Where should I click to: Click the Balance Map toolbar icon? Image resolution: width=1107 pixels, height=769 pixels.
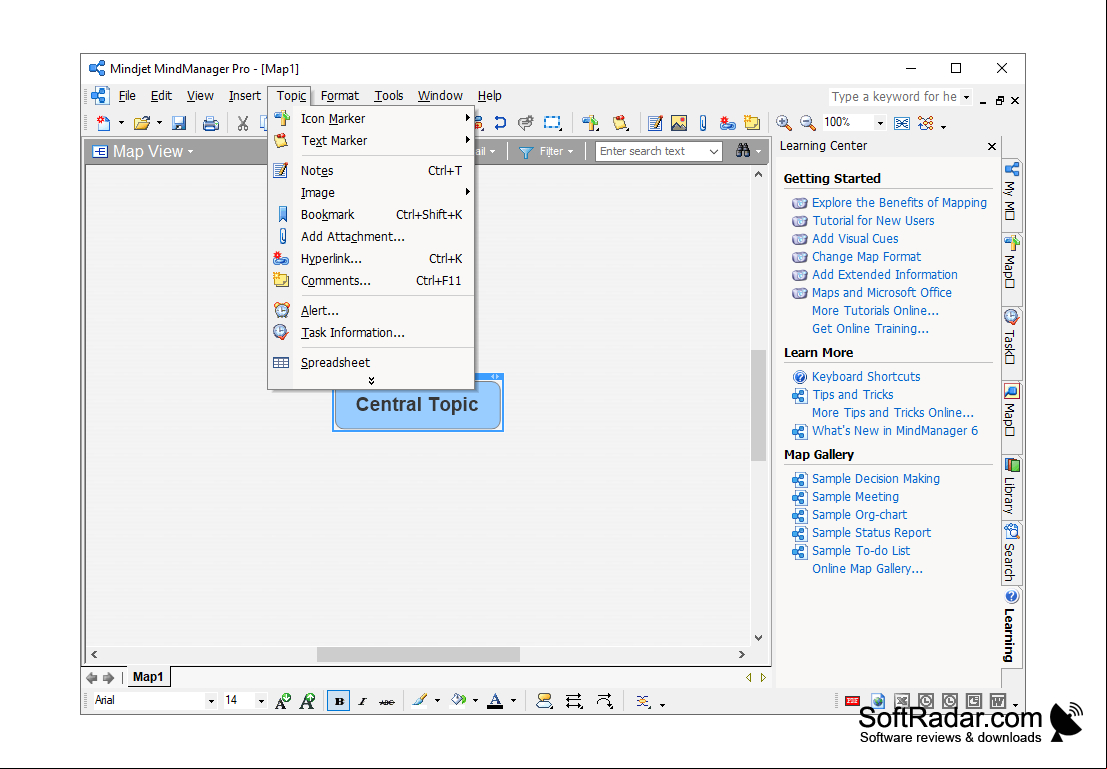(926, 124)
